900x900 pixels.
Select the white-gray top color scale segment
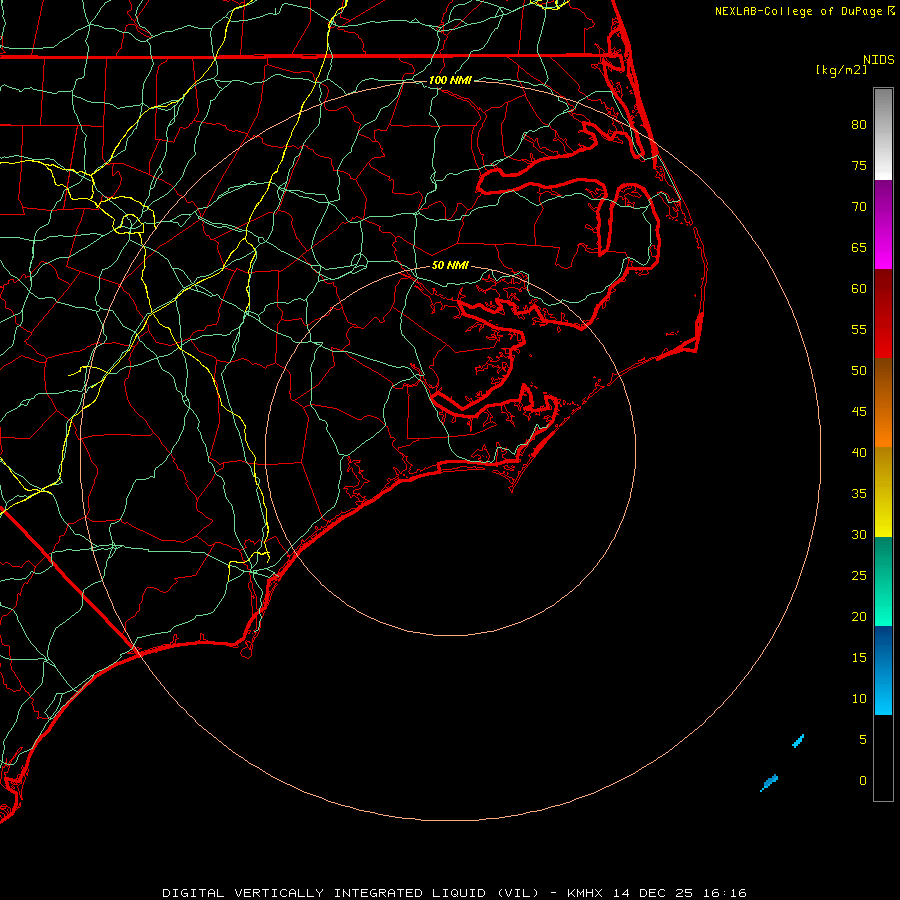pos(883,133)
